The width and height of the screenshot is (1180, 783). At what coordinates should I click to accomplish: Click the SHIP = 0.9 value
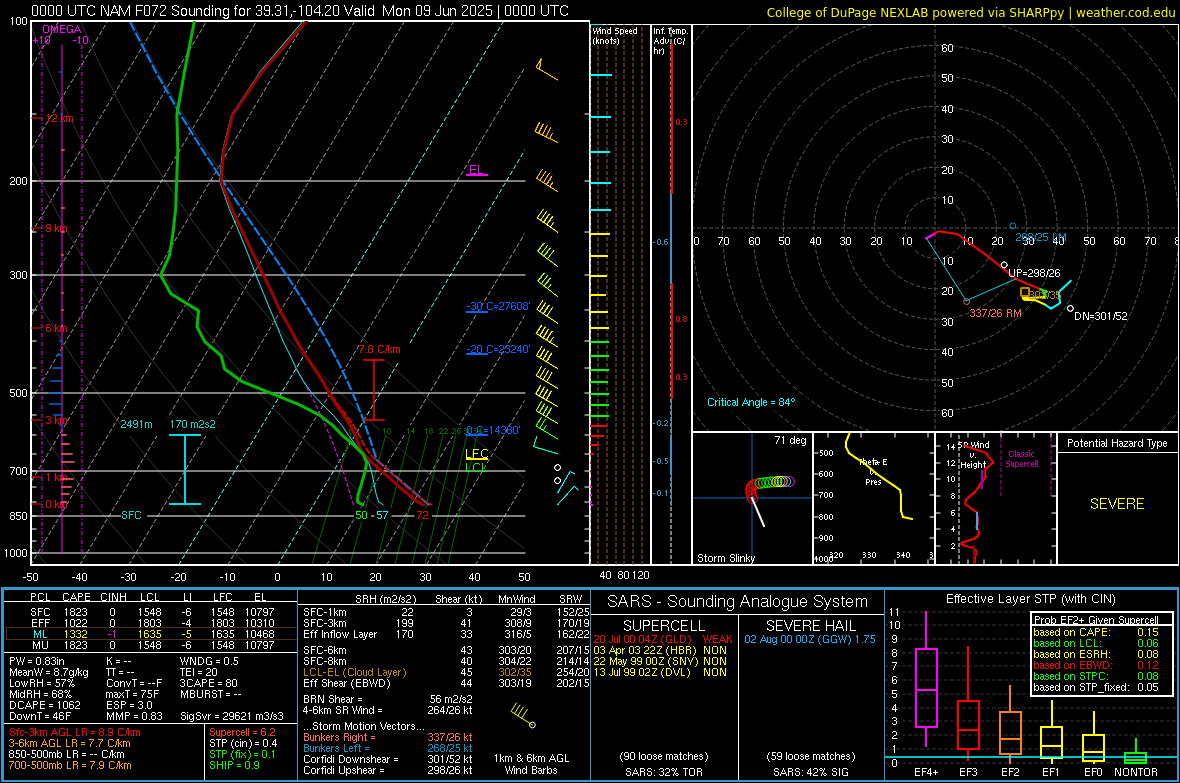coord(234,765)
